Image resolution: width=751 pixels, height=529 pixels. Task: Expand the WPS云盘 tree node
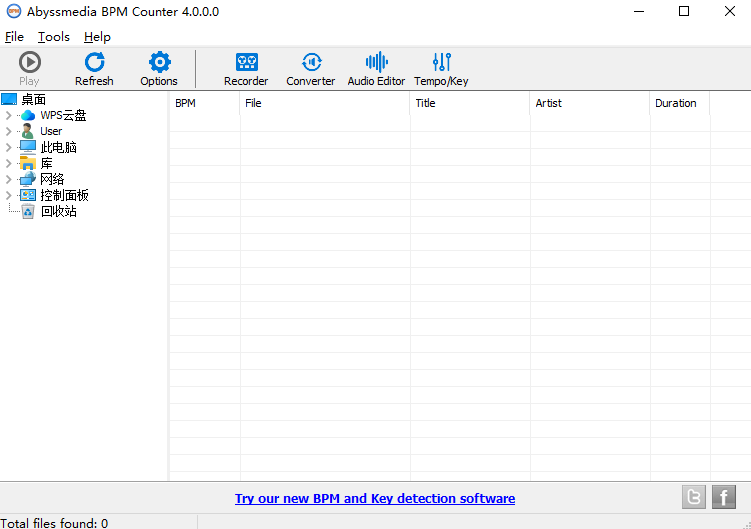point(8,115)
